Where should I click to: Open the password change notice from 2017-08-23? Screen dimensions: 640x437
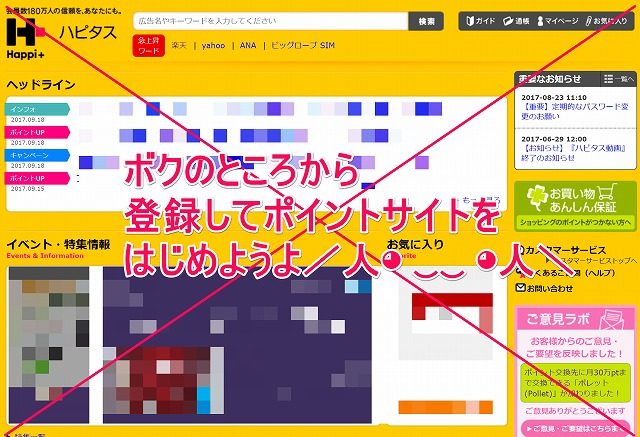(x=575, y=111)
